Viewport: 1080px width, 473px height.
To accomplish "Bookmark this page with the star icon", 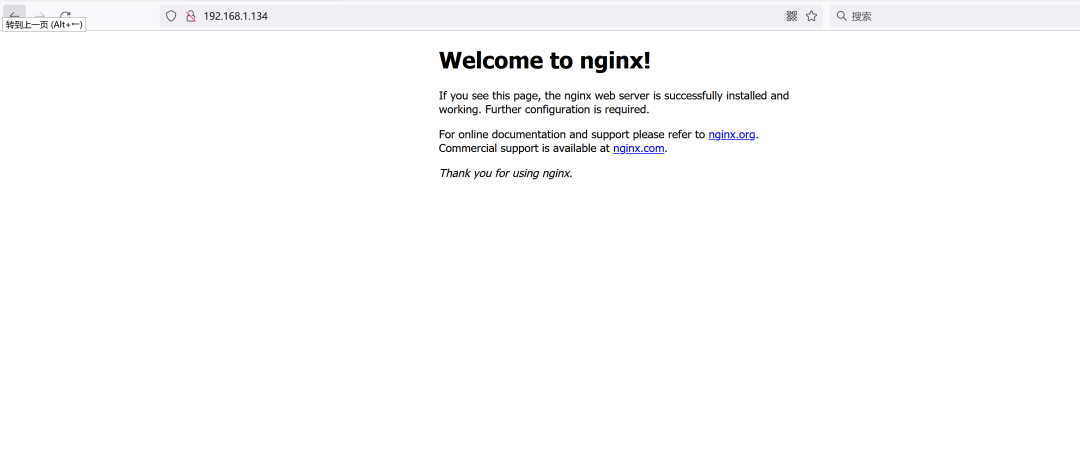I will 811,16.
